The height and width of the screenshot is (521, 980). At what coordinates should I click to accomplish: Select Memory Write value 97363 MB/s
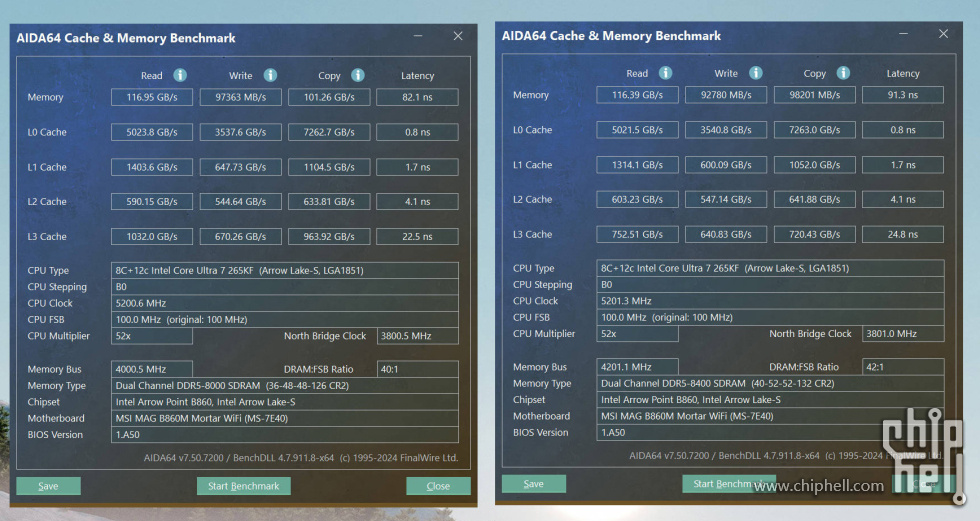[x=241, y=97]
